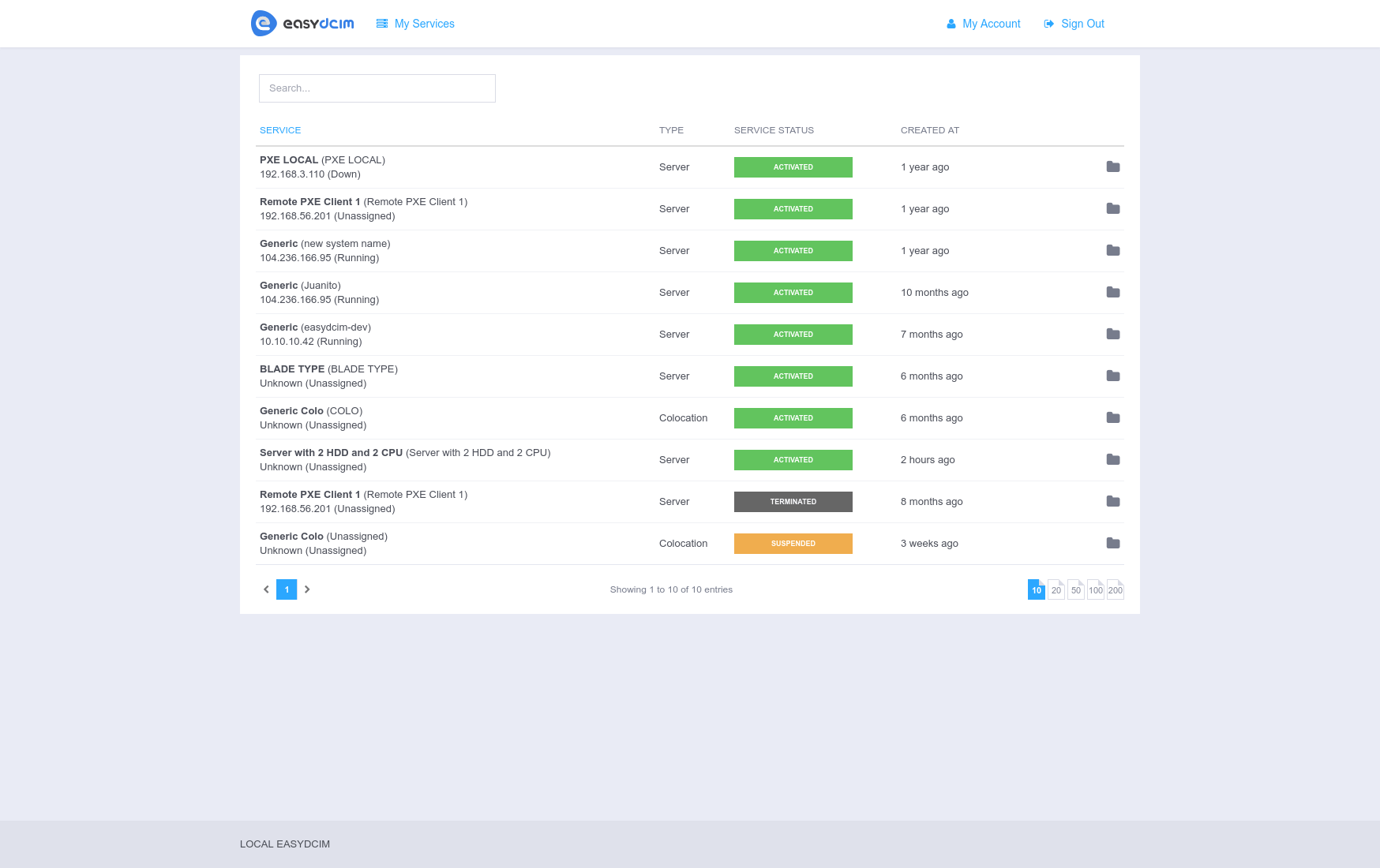Click the left pagination chevron

[x=266, y=589]
